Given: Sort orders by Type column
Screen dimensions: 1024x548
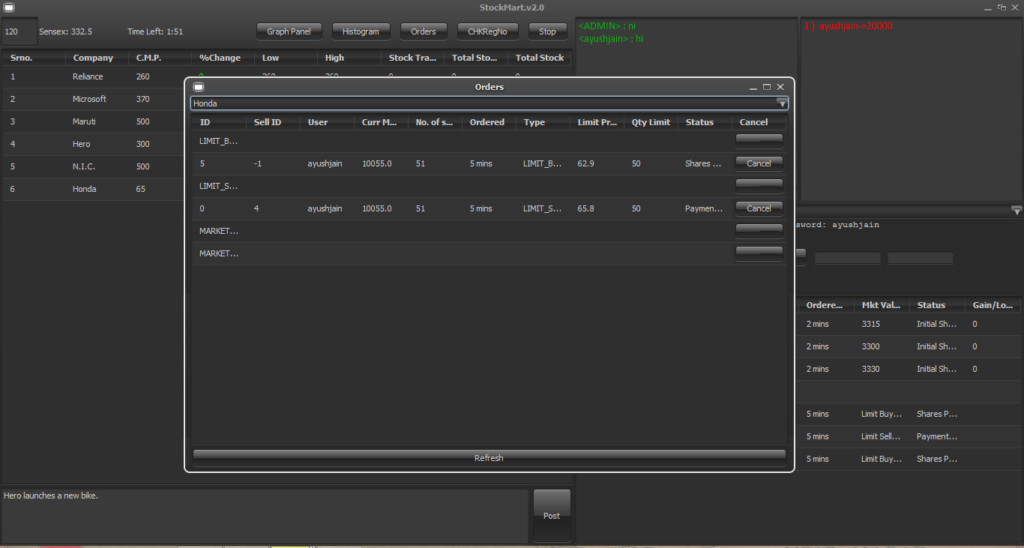Looking at the screenshot, I should tap(543, 122).
